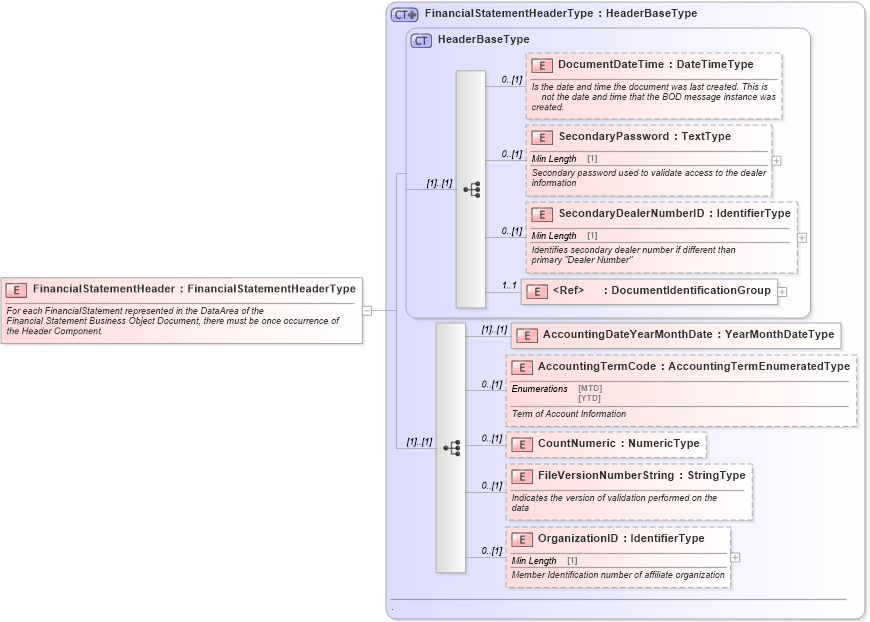Screen dimensions: 870x622
Task: Select the CT icon of HeaderBaseType
Action: (419, 40)
